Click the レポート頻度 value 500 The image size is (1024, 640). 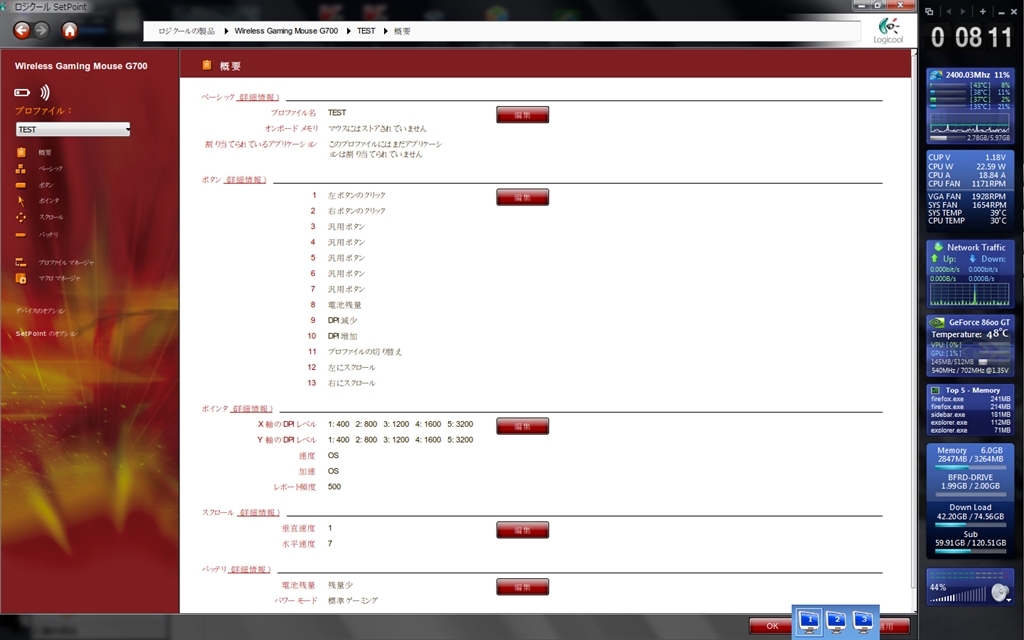[334, 487]
